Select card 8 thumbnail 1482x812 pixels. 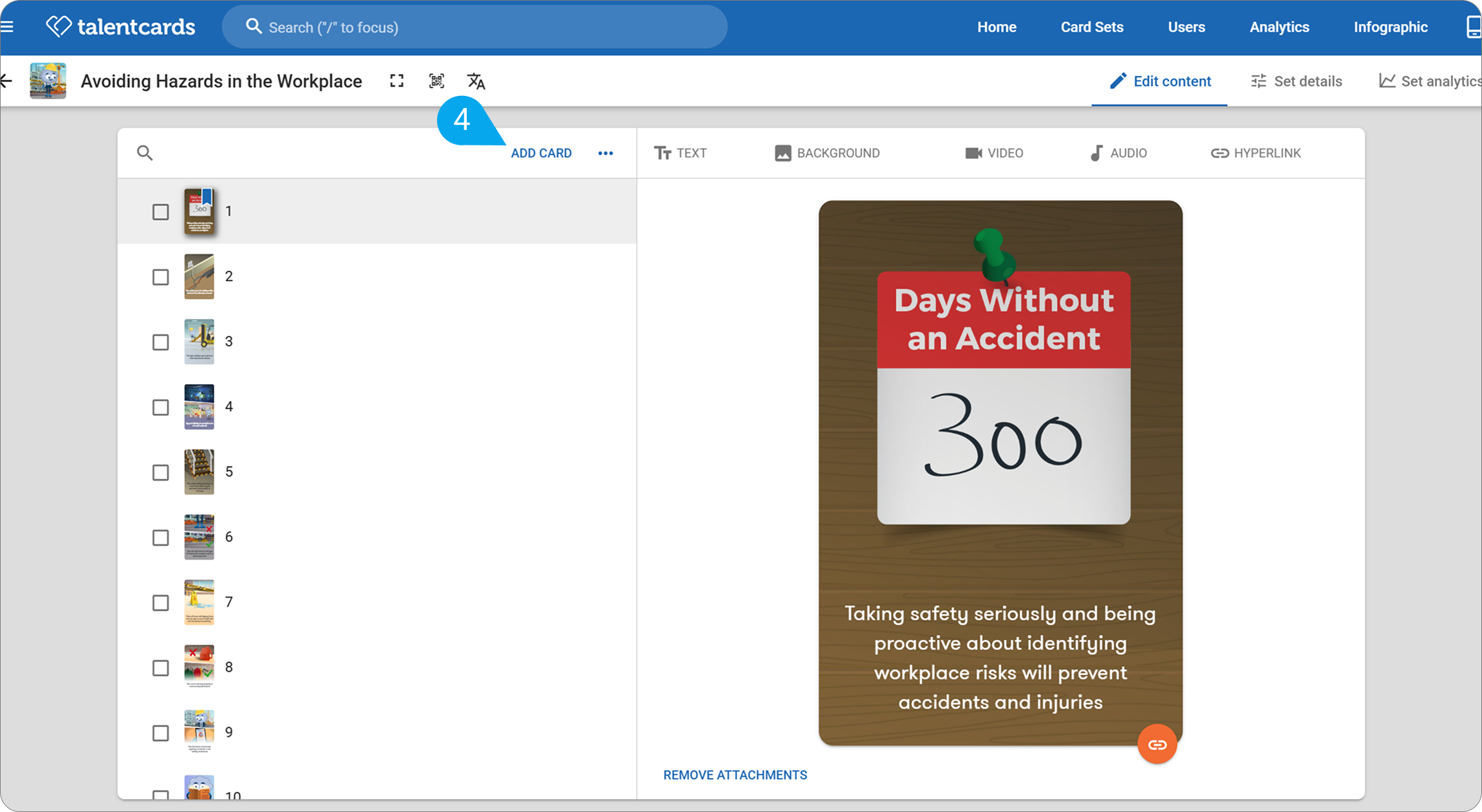point(199,667)
